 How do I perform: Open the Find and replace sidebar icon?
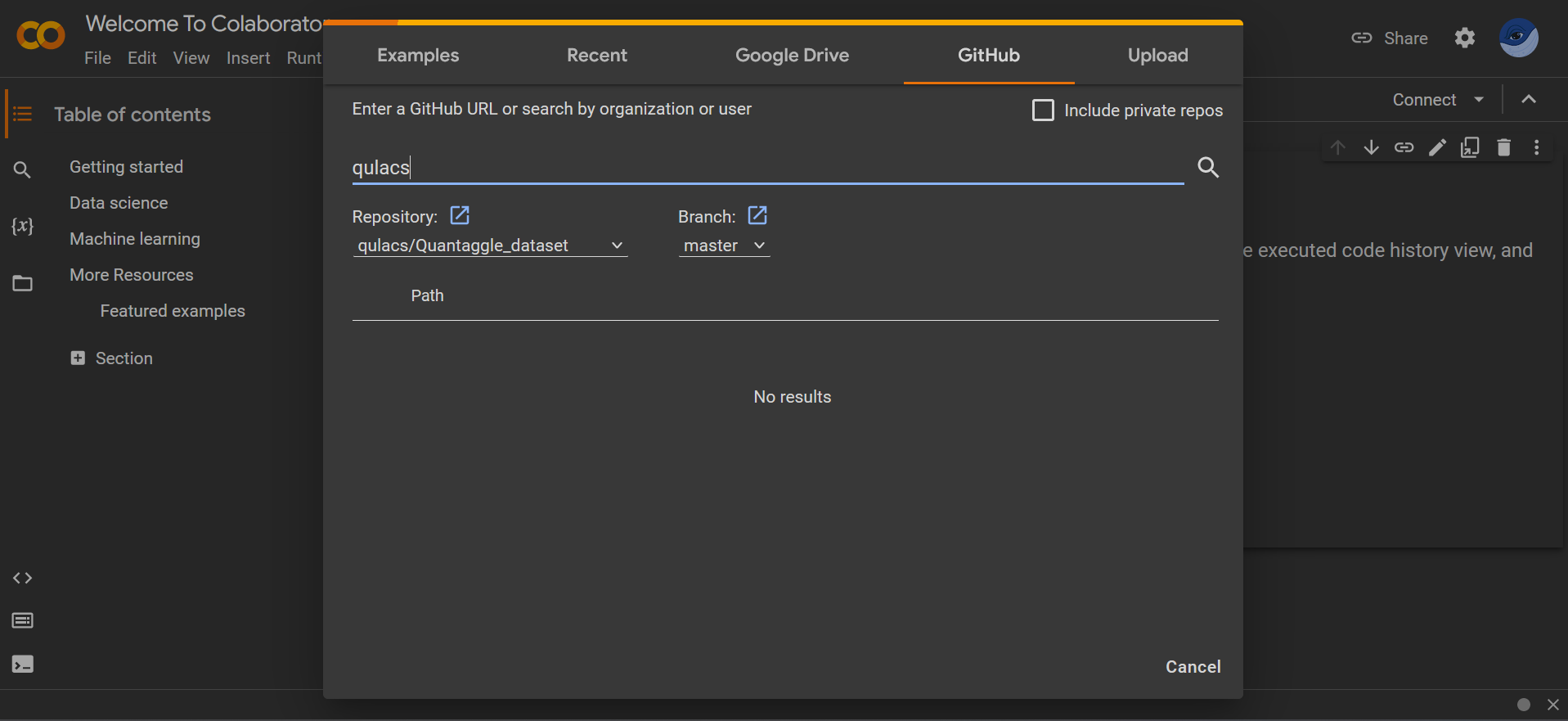point(22,169)
